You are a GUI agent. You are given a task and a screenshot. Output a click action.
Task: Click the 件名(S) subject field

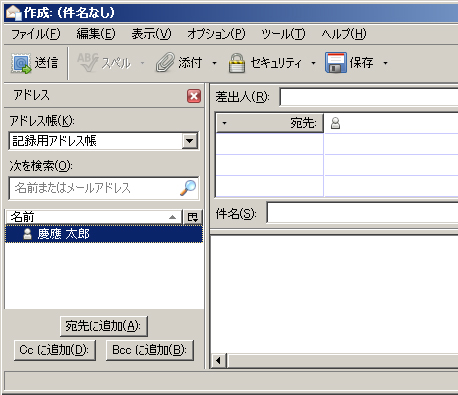362,213
